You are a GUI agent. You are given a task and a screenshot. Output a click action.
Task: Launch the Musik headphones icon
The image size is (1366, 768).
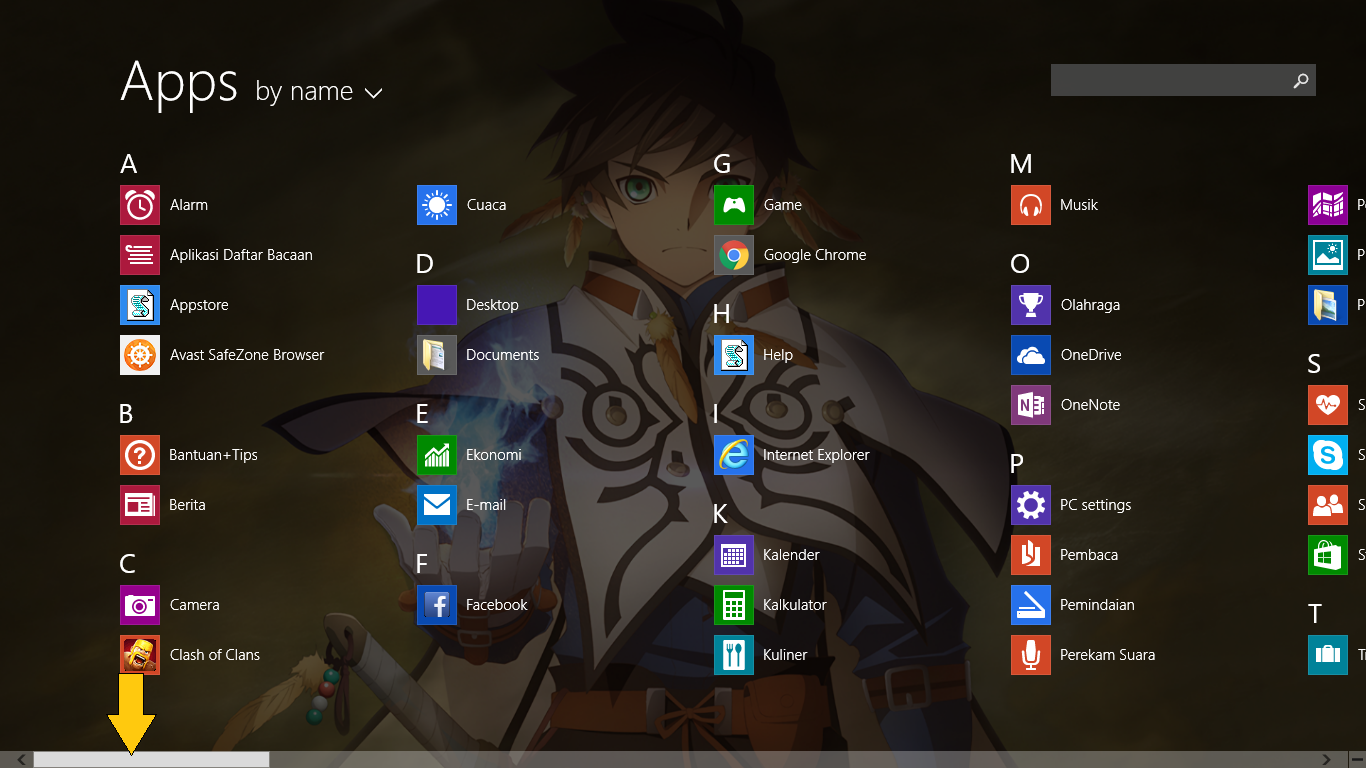(x=1031, y=205)
